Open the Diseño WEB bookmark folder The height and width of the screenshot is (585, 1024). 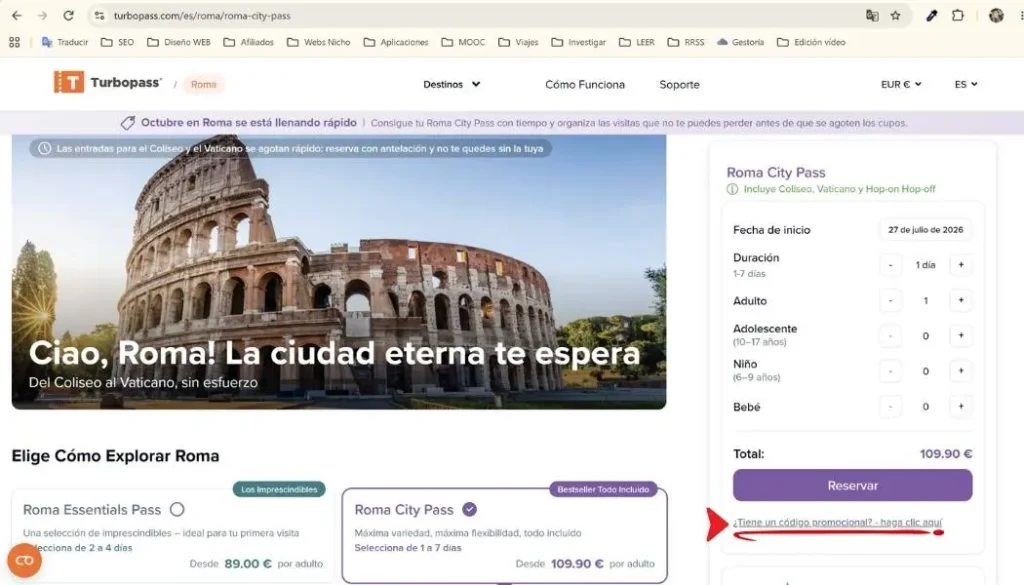179,42
